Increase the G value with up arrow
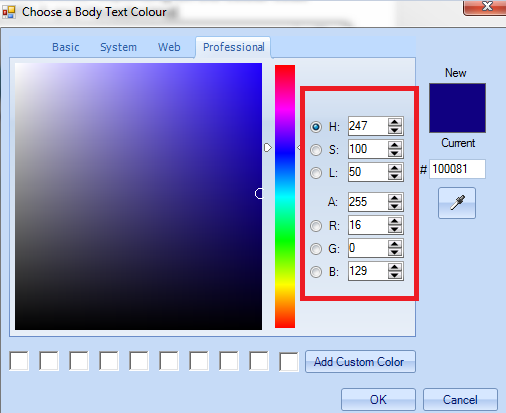 (395, 244)
